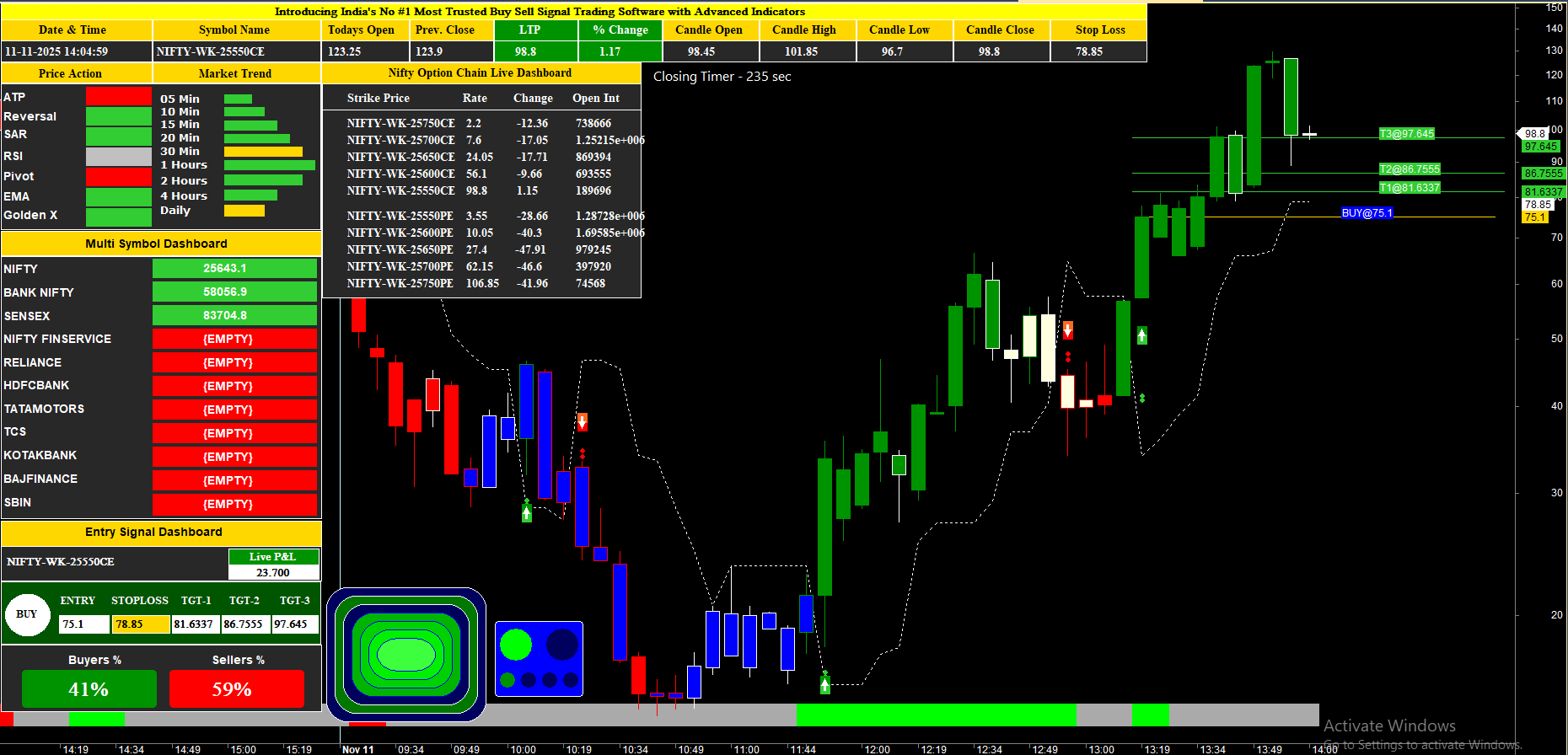Click the 13:00 time axis label
The width and height of the screenshot is (1568, 755).
click(x=1101, y=749)
